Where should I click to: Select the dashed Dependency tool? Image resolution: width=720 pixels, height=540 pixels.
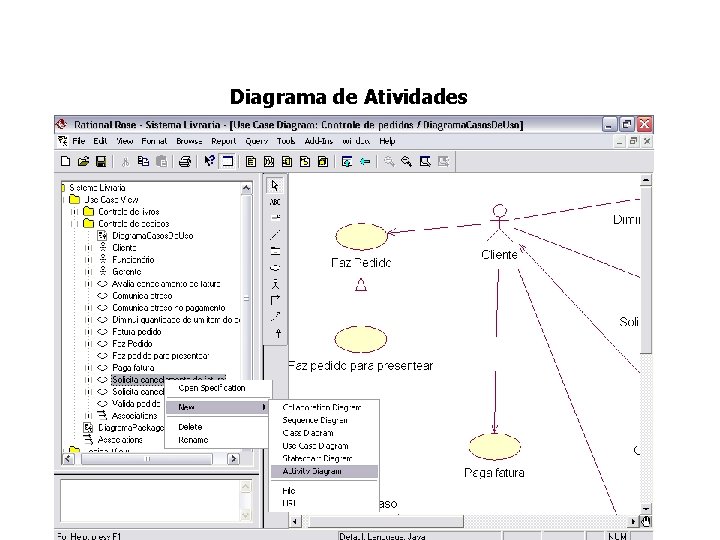point(275,317)
